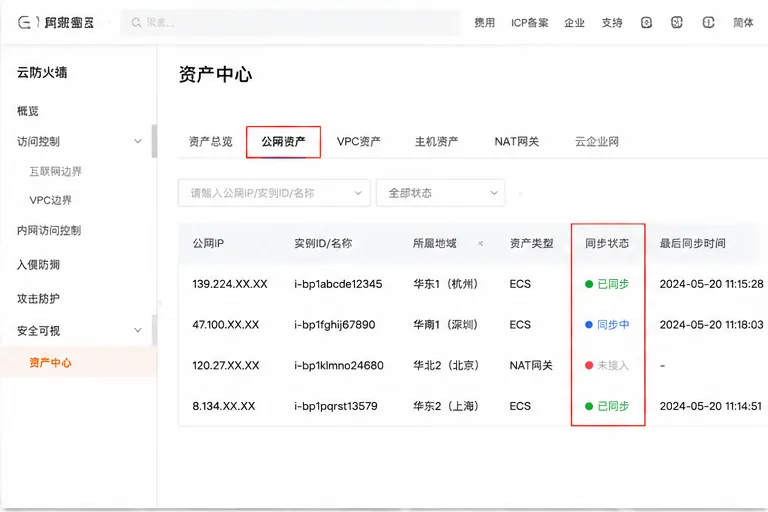This screenshot has width=768, height=512.
Task: Open instance i-bp1klmno24680
Action: 338,365
